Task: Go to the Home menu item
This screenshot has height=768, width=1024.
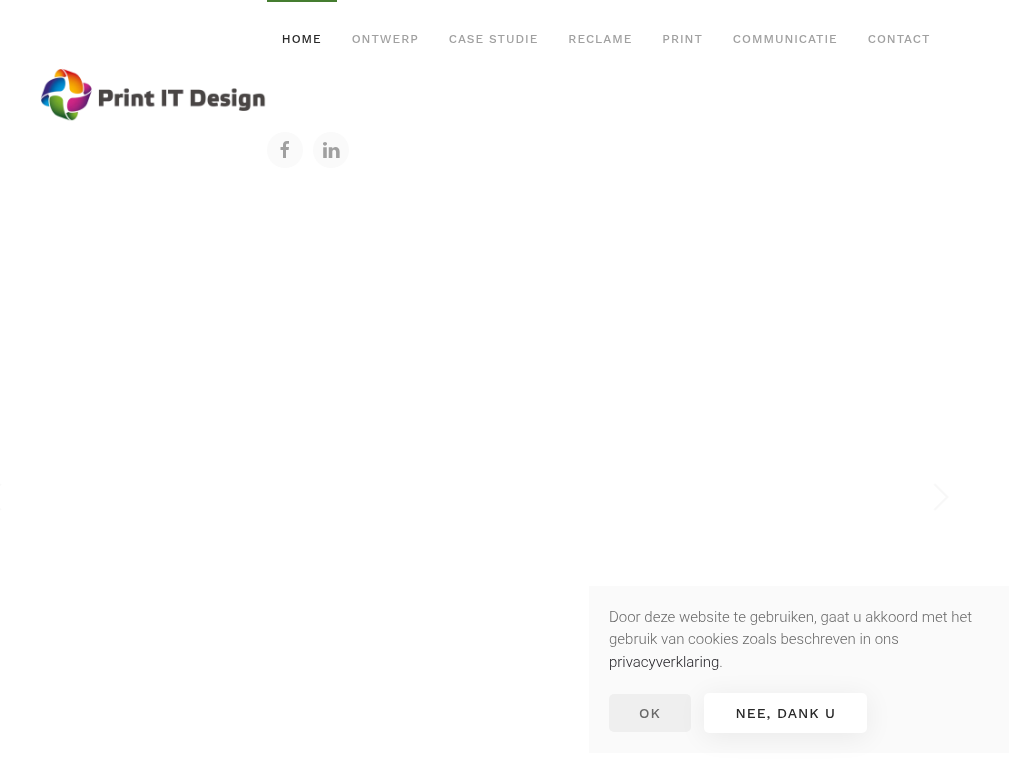Action: tap(301, 39)
